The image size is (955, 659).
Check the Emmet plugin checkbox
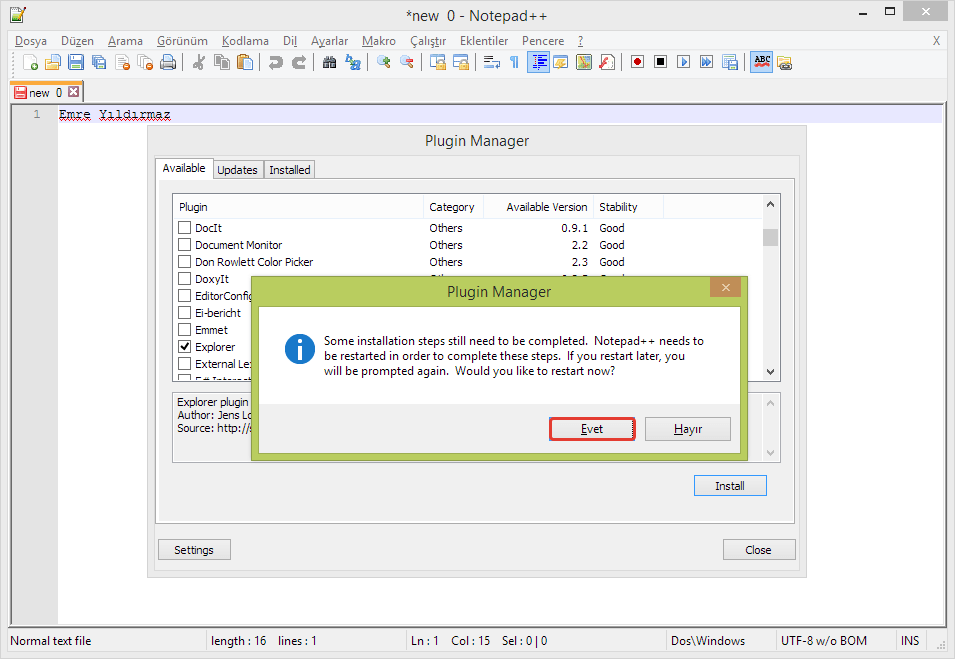[185, 330]
